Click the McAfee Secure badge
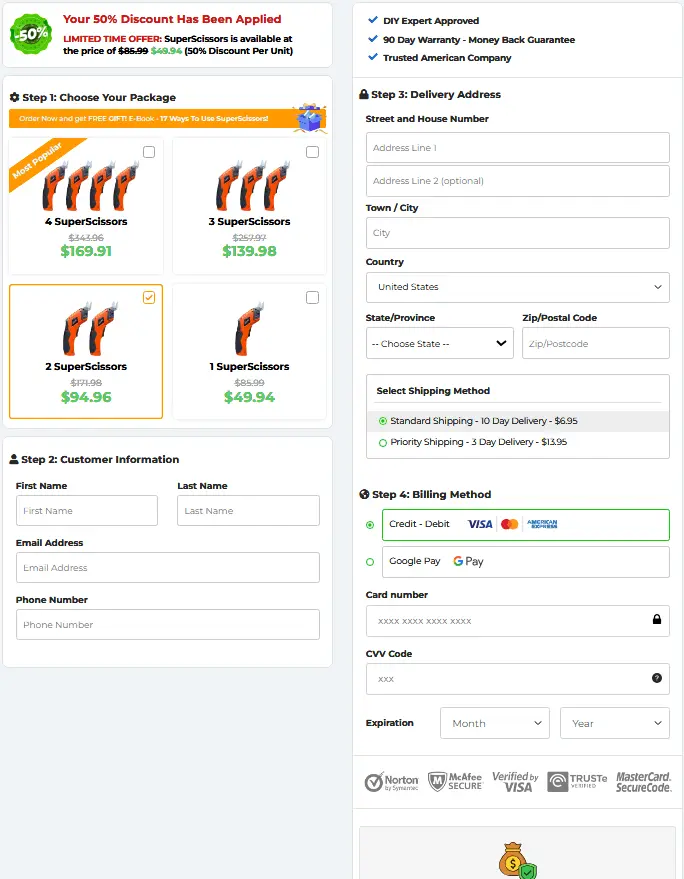 tap(455, 781)
